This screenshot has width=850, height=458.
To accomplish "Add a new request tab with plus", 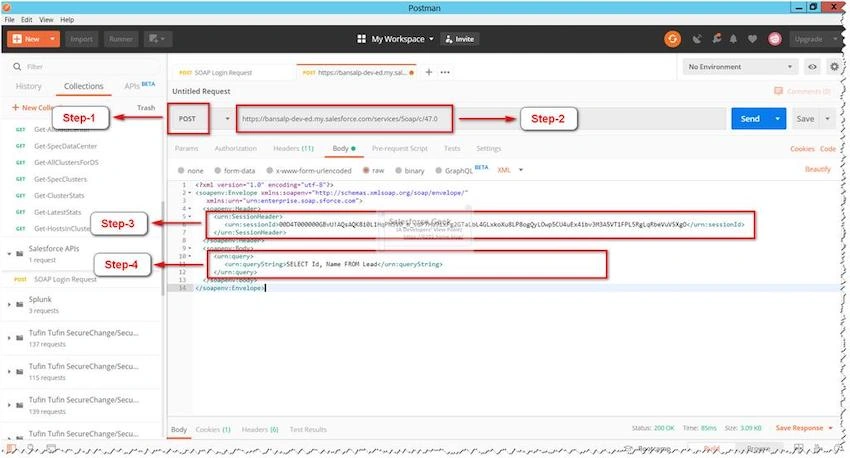I will [428, 72].
